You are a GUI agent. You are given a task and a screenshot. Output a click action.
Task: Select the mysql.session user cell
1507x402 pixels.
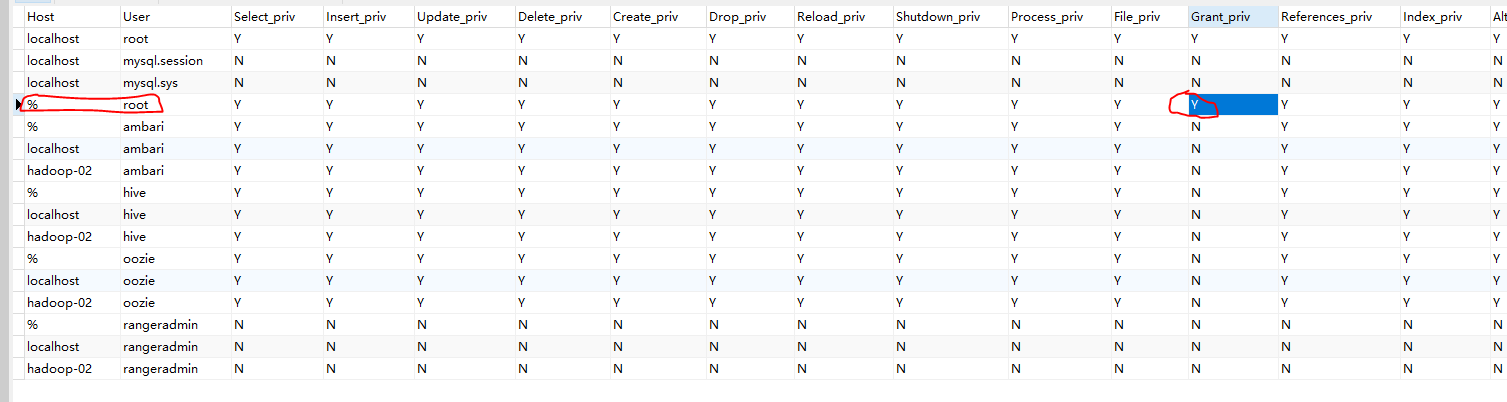pyautogui.click(x=174, y=61)
